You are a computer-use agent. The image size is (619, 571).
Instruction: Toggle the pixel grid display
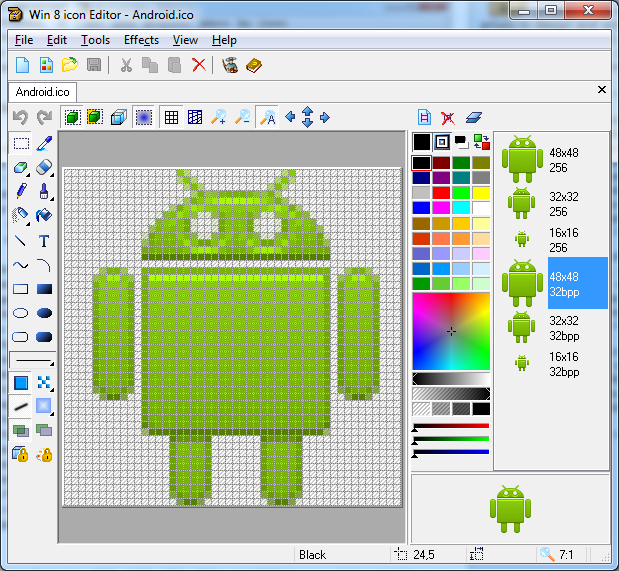[171, 117]
